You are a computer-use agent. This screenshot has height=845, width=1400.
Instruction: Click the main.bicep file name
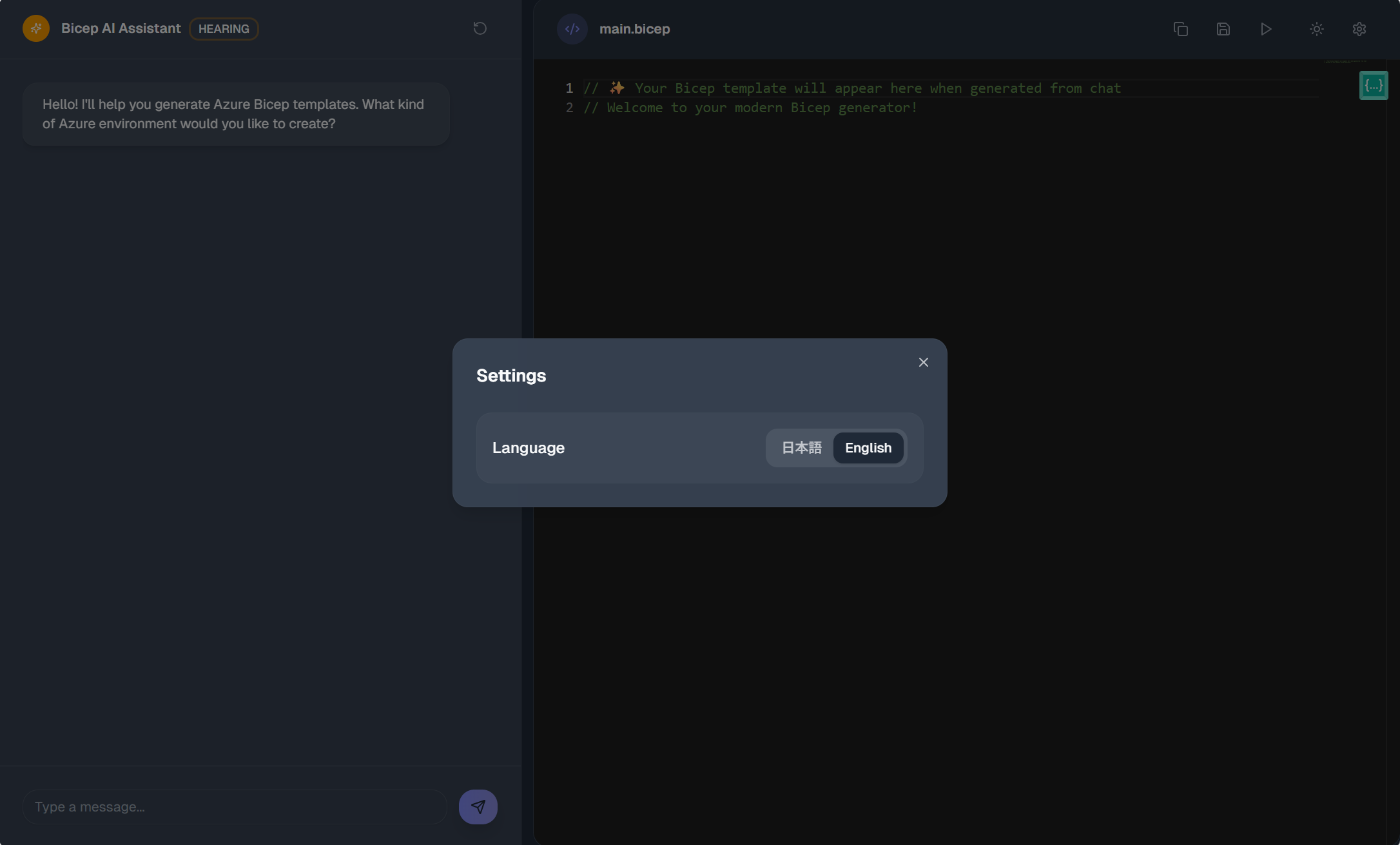635,29
